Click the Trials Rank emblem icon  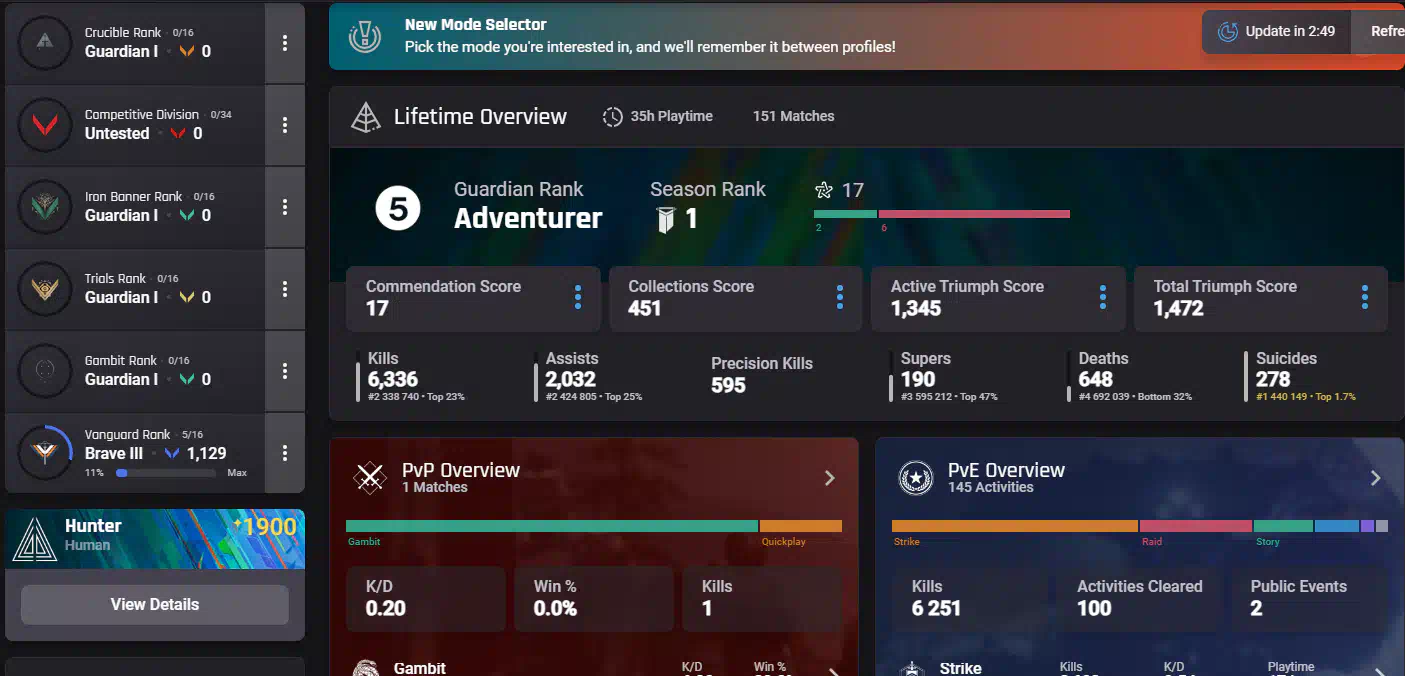pos(44,289)
